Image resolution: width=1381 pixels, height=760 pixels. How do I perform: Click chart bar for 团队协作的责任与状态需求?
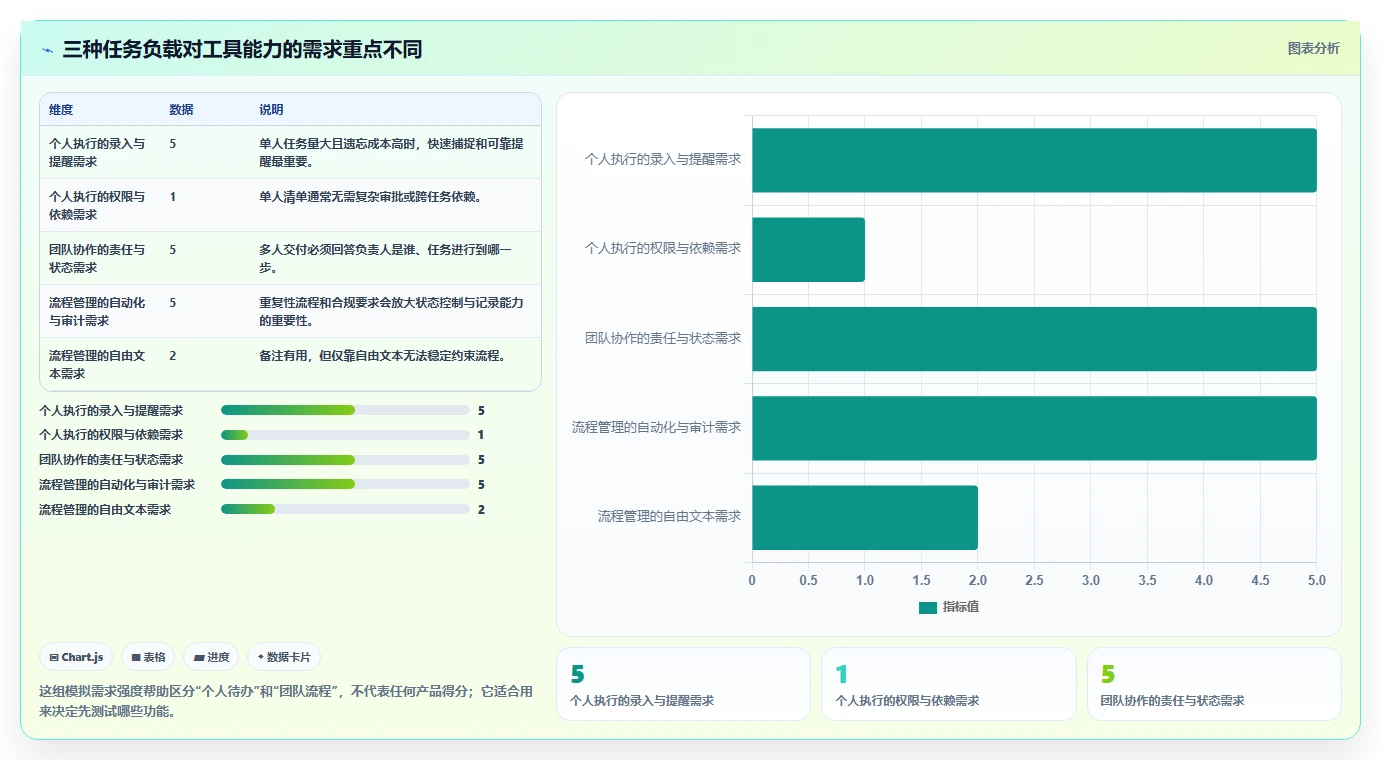[1034, 339]
